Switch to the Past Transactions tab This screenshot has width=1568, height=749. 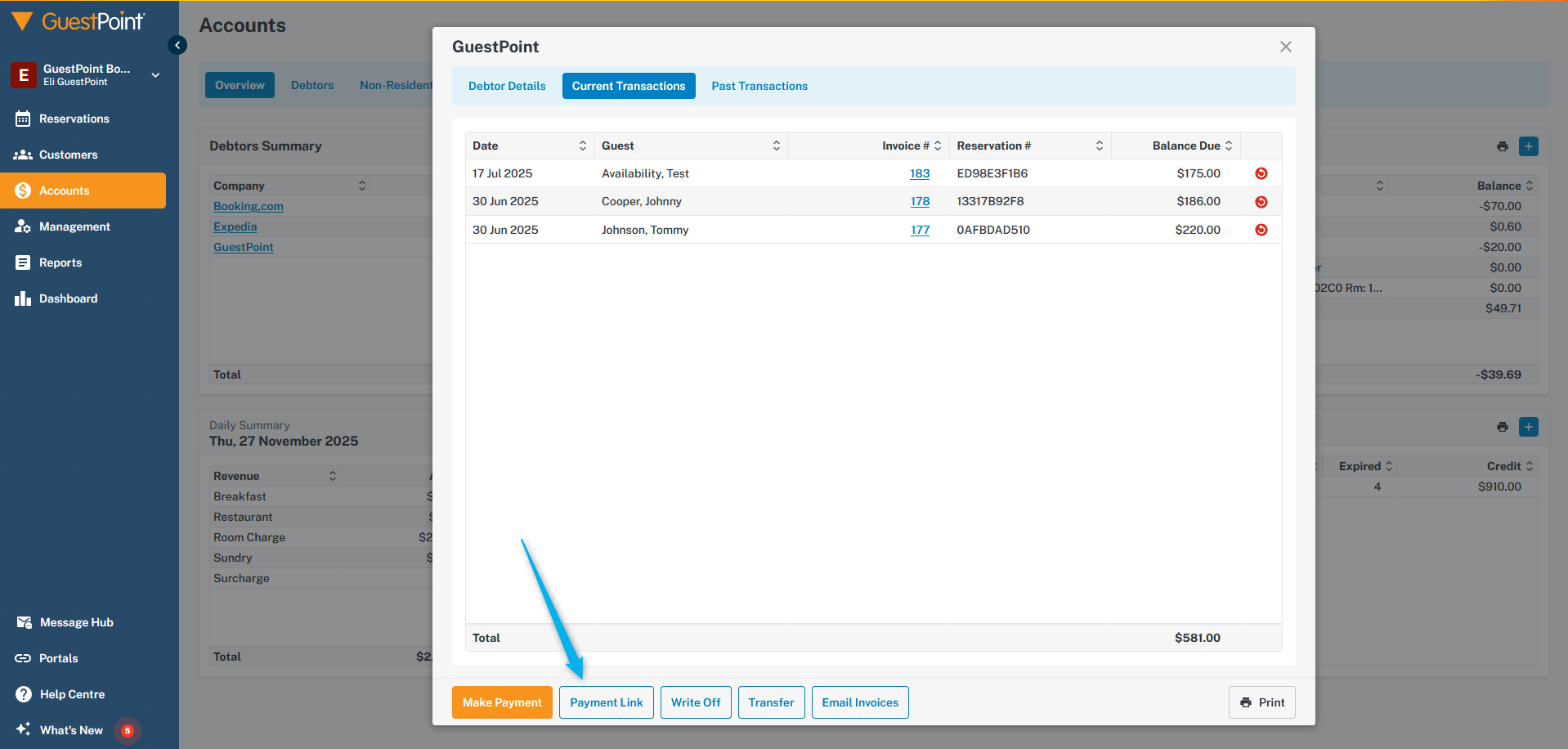[x=759, y=86]
